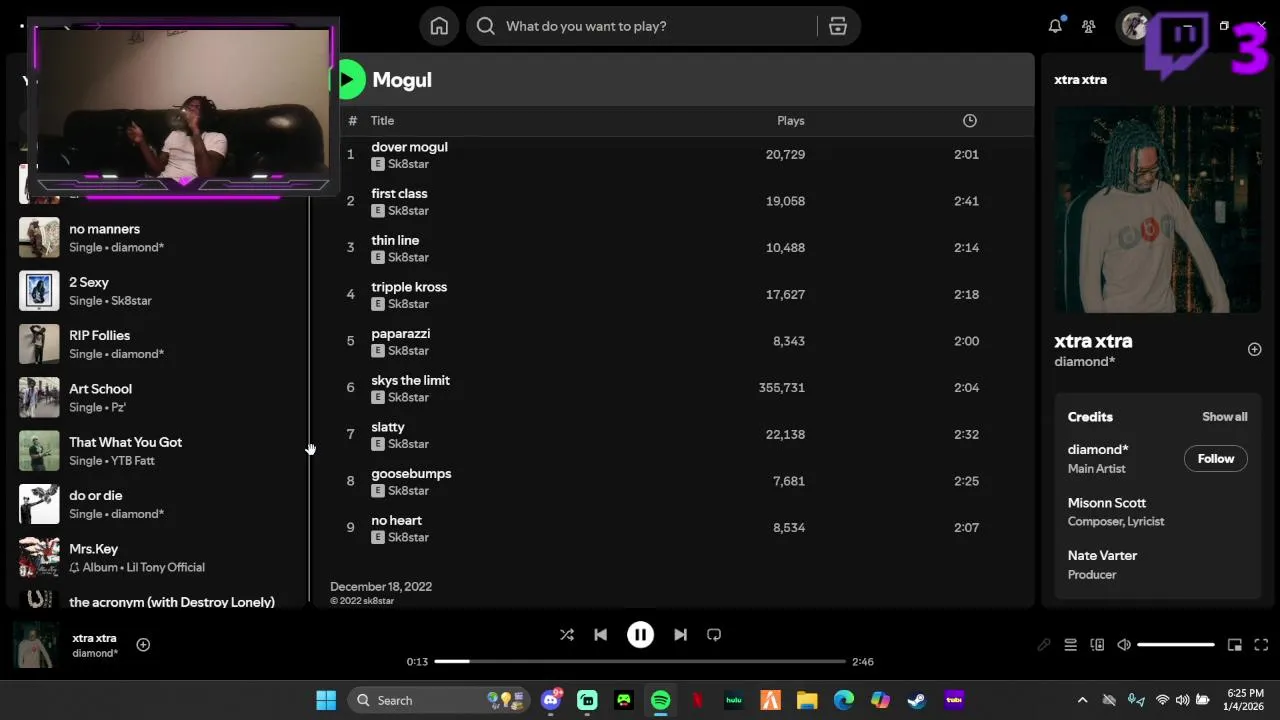Open 'do or die' single in library
1280x720 pixels.
[160, 504]
